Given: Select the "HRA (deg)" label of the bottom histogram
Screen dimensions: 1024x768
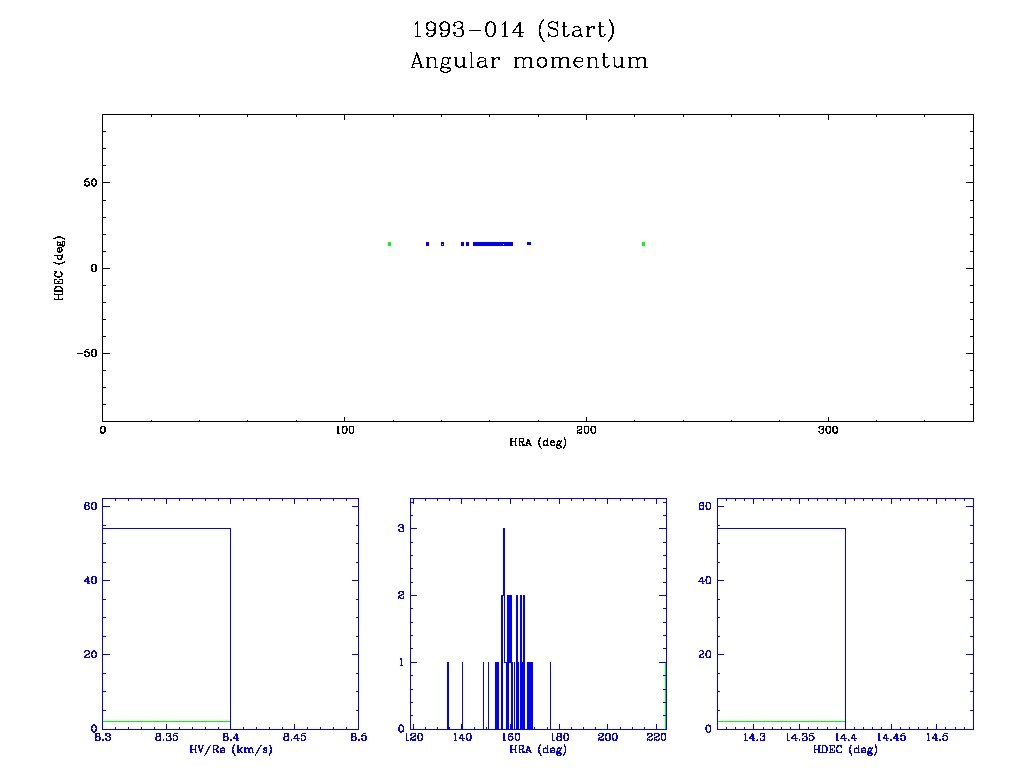Looking at the screenshot, I should click(537, 749).
